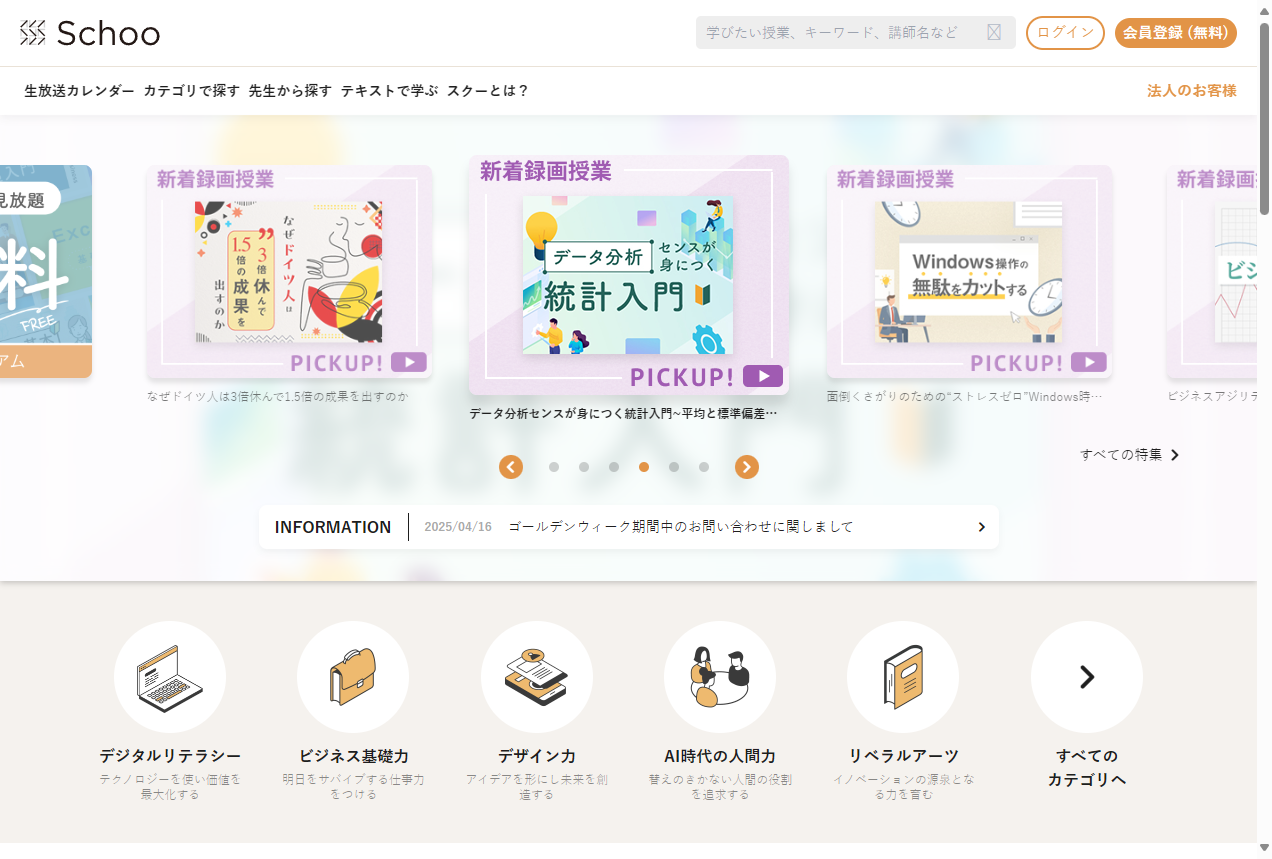
Task: Select the last carousel pagination dot
Action: [x=704, y=467]
